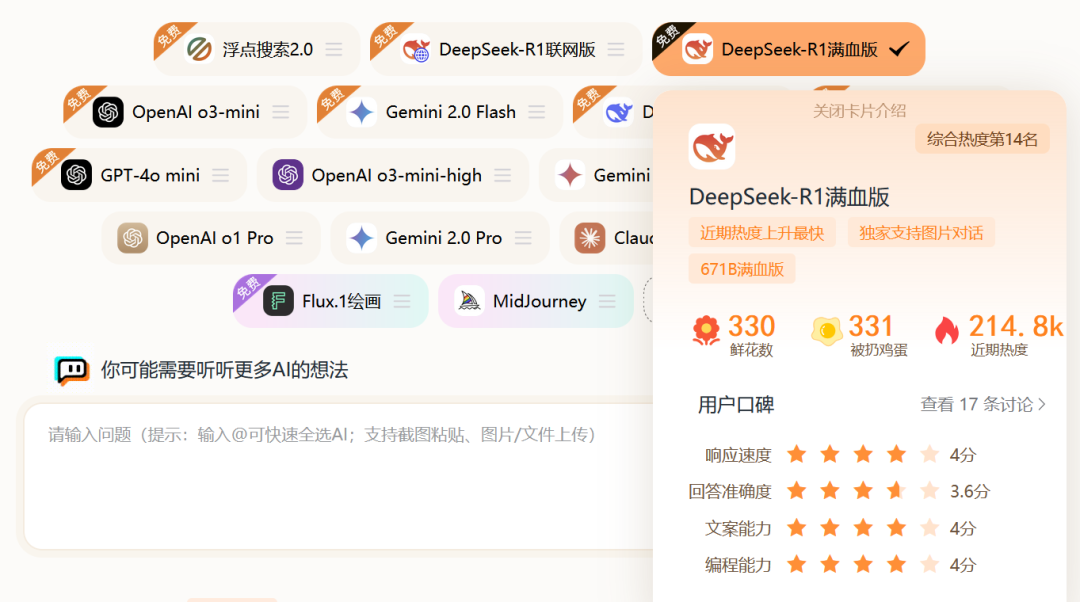Click the chat bubble icon beside 你可能需要听听更多AI的想法
The height and width of the screenshot is (602, 1080).
72,371
